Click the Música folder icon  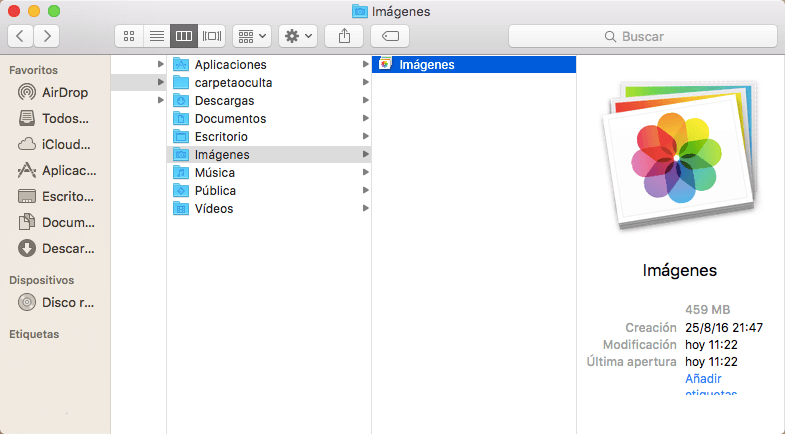[181, 172]
